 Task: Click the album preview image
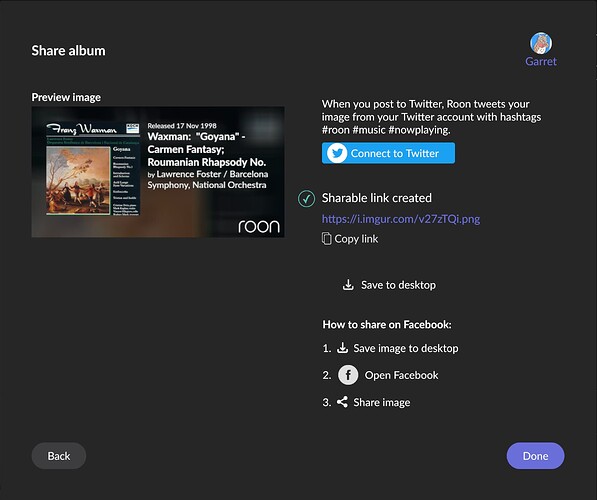coord(158,172)
